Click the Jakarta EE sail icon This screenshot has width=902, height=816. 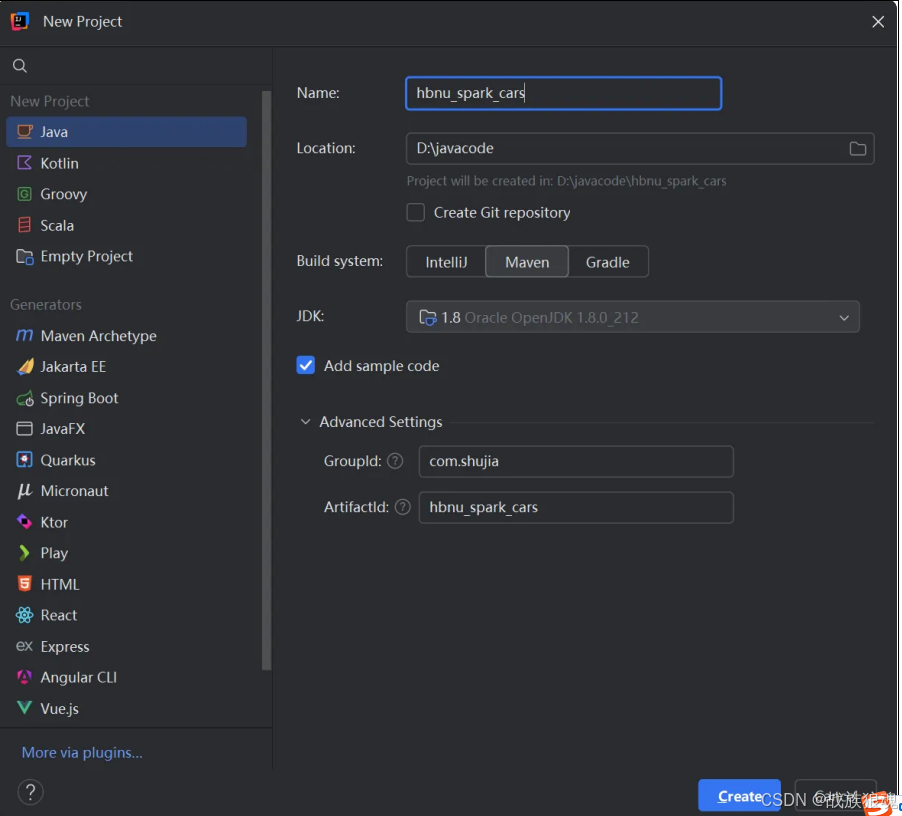pos(25,366)
